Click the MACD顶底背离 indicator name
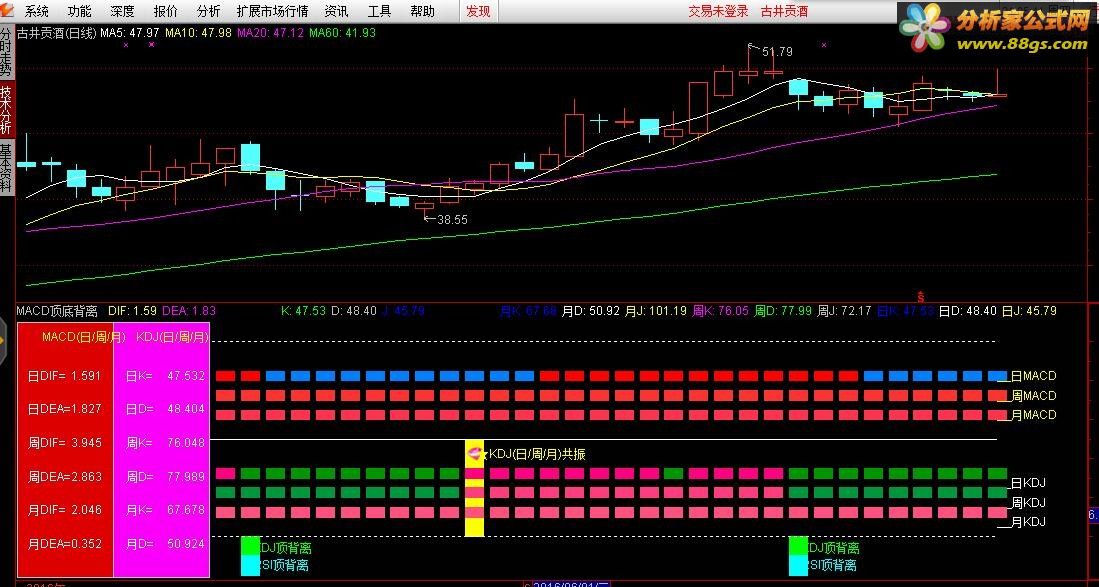Viewport: 1099px width, 587px height. click(x=57, y=311)
